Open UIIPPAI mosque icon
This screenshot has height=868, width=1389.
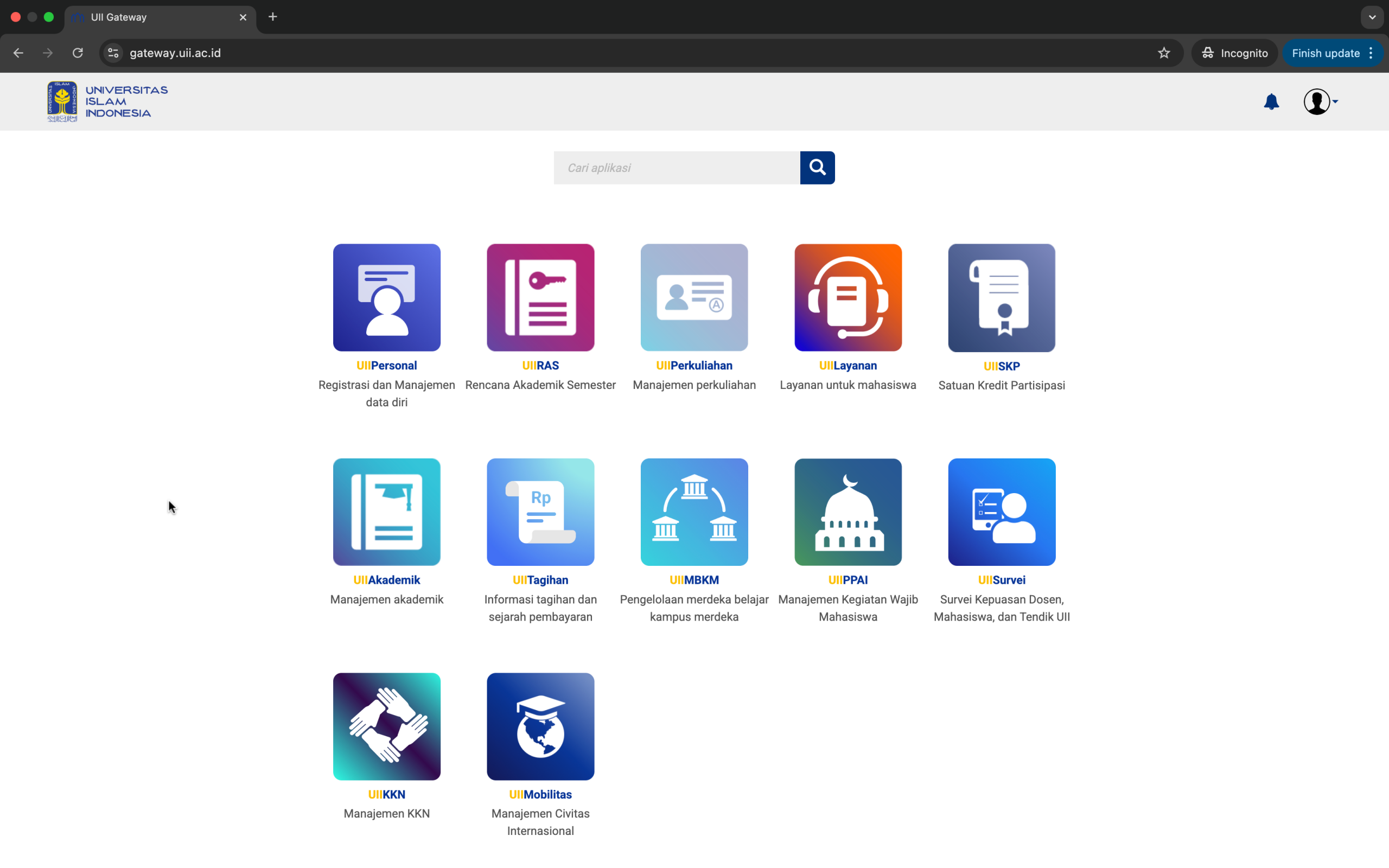click(x=848, y=512)
